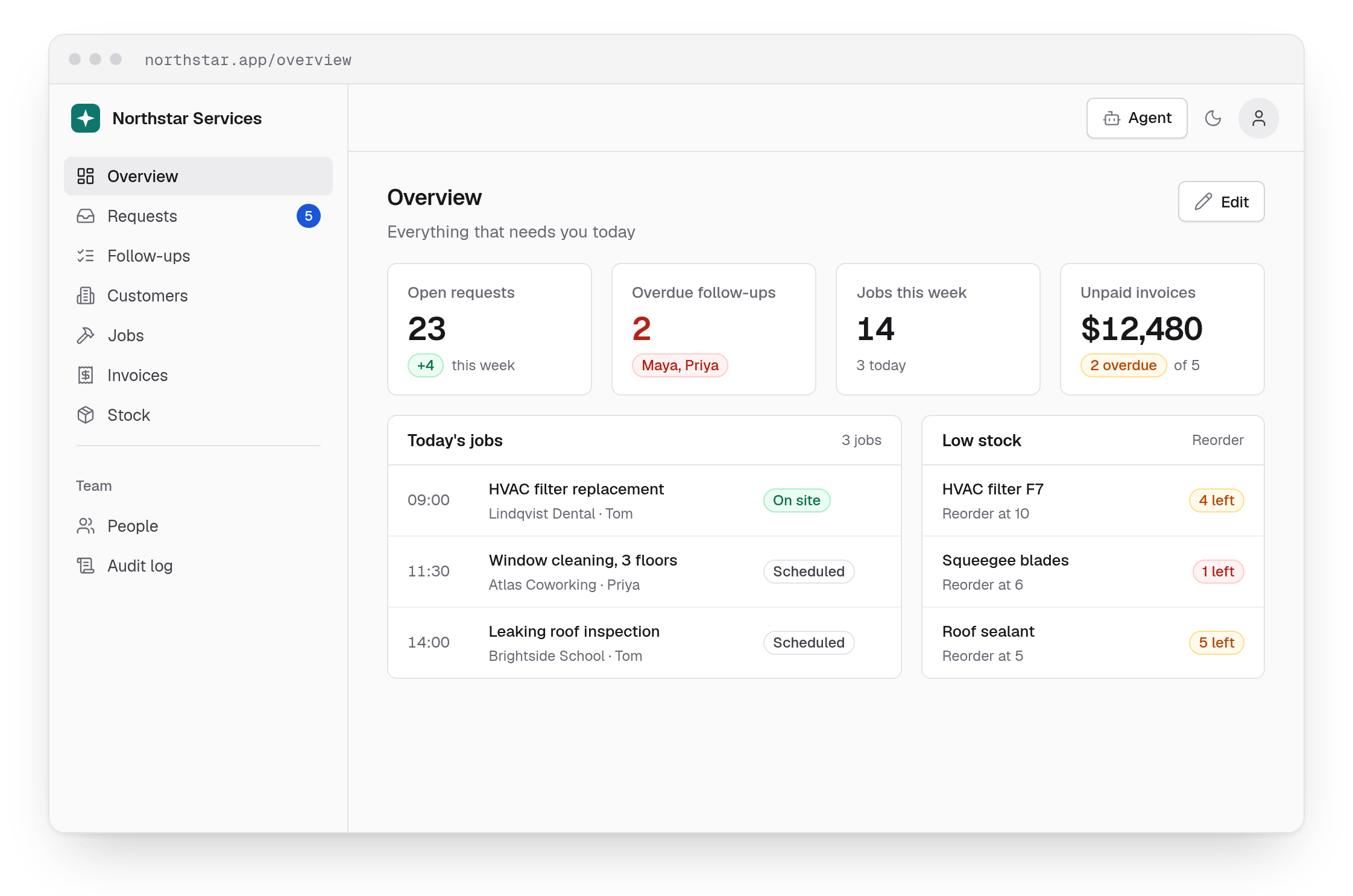This screenshot has height=896, width=1353.
Task: Click the 3 jobs count in Today's jobs
Action: [x=861, y=440]
